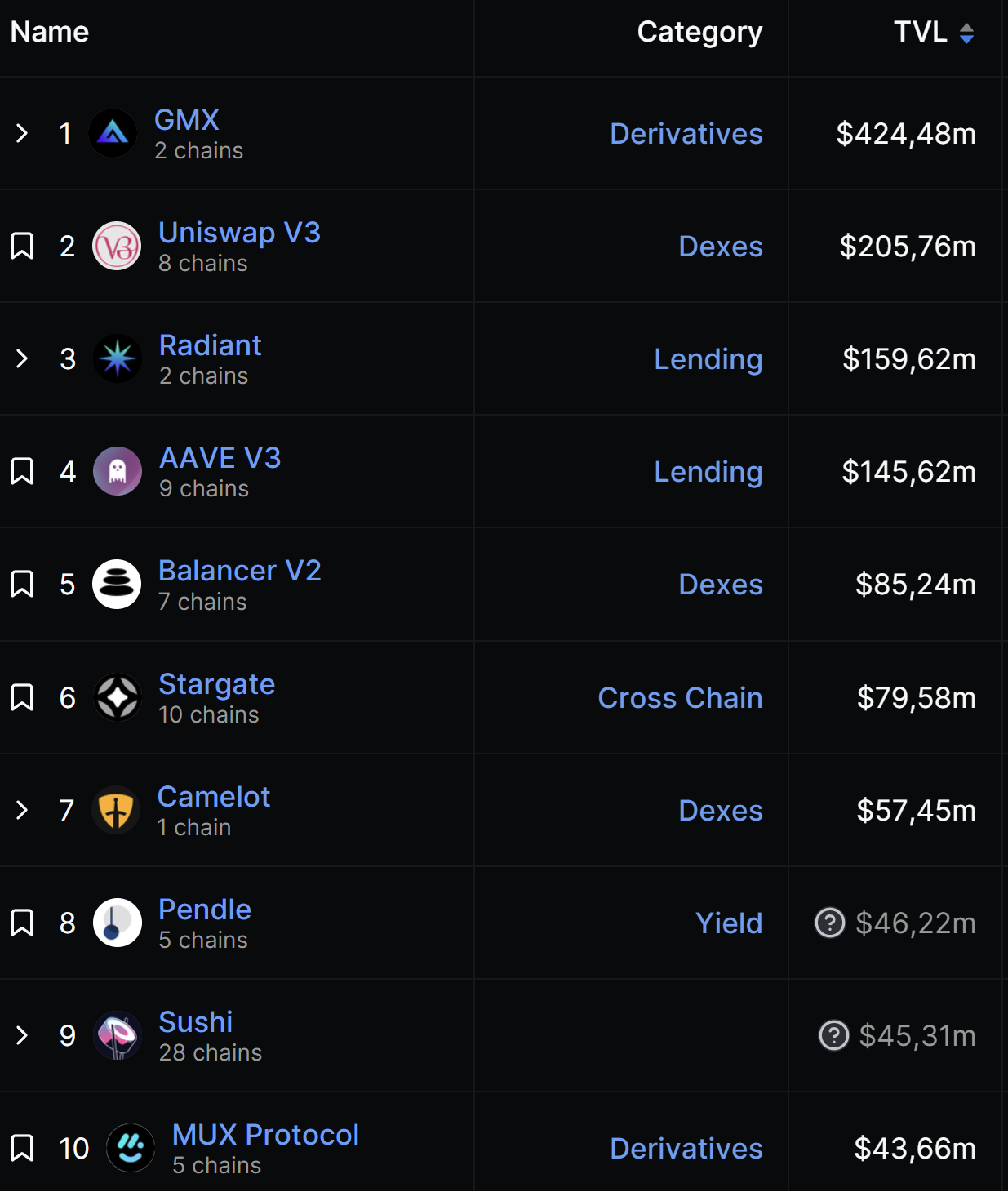Expand the Radiant row chevron

[x=22, y=358]
